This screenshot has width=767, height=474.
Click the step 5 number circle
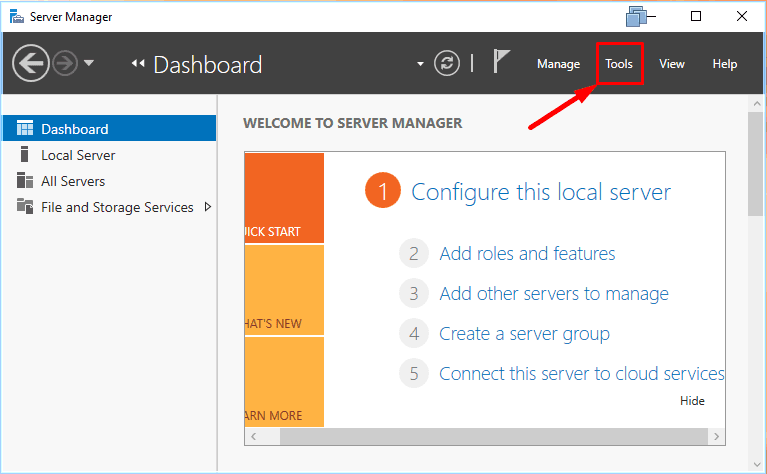tap(414, 374)
